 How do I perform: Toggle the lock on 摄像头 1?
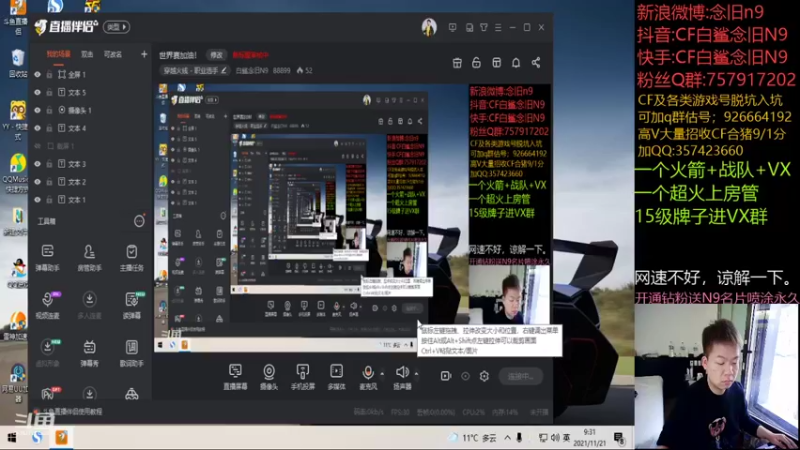click(x=49, y=110)
